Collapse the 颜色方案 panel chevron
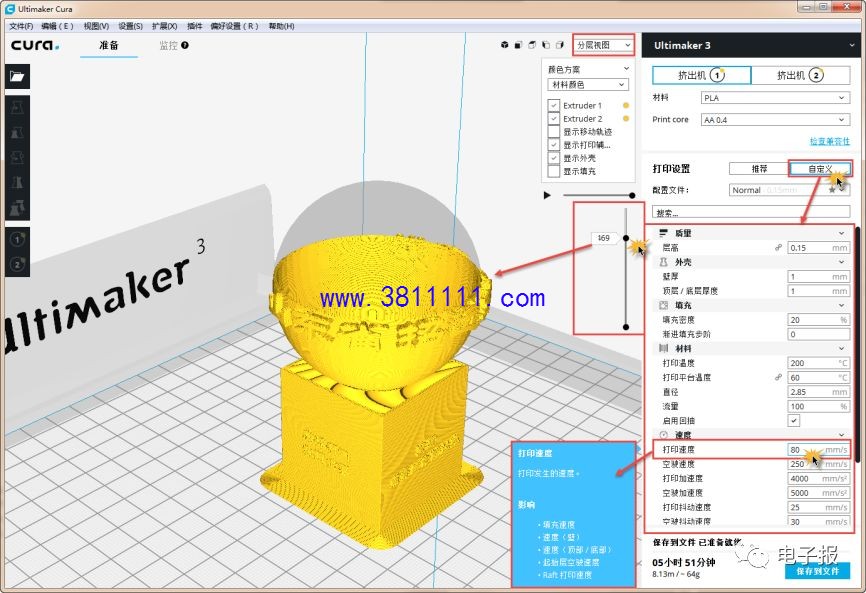The image size is (866, 593). tap(626, 68)
